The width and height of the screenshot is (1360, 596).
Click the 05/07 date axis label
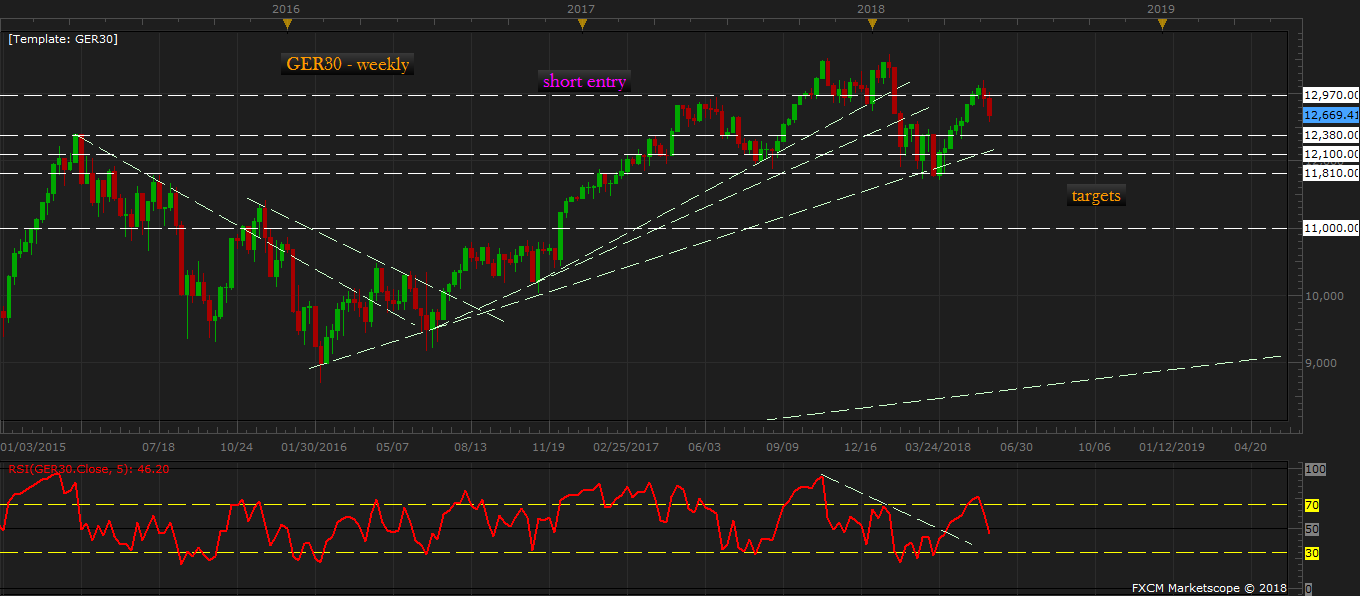point(392,447)
